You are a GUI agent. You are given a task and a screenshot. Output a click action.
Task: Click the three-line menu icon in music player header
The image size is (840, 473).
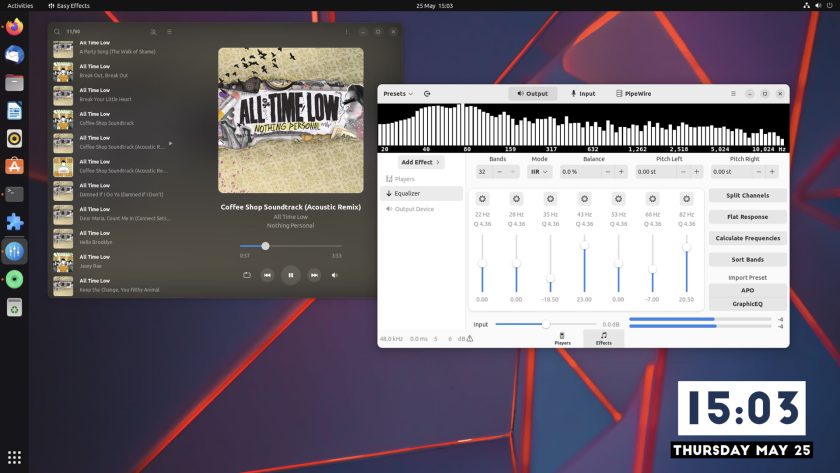(169, 32)
